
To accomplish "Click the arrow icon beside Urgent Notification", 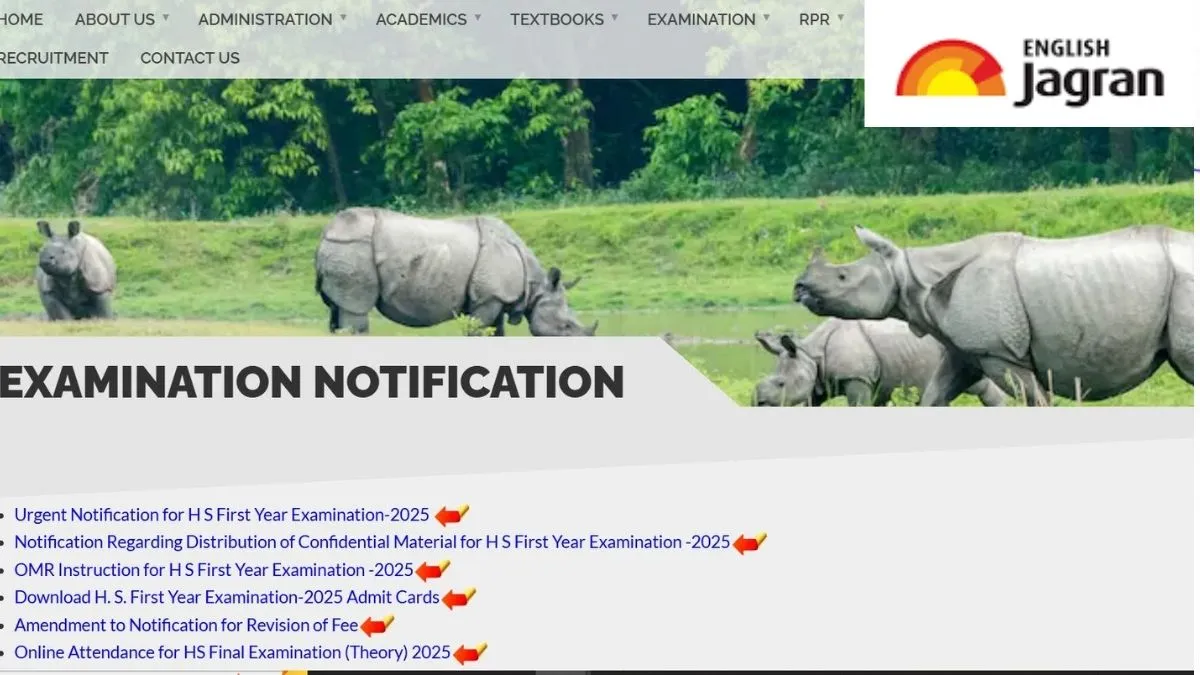I will coord(451,516).
